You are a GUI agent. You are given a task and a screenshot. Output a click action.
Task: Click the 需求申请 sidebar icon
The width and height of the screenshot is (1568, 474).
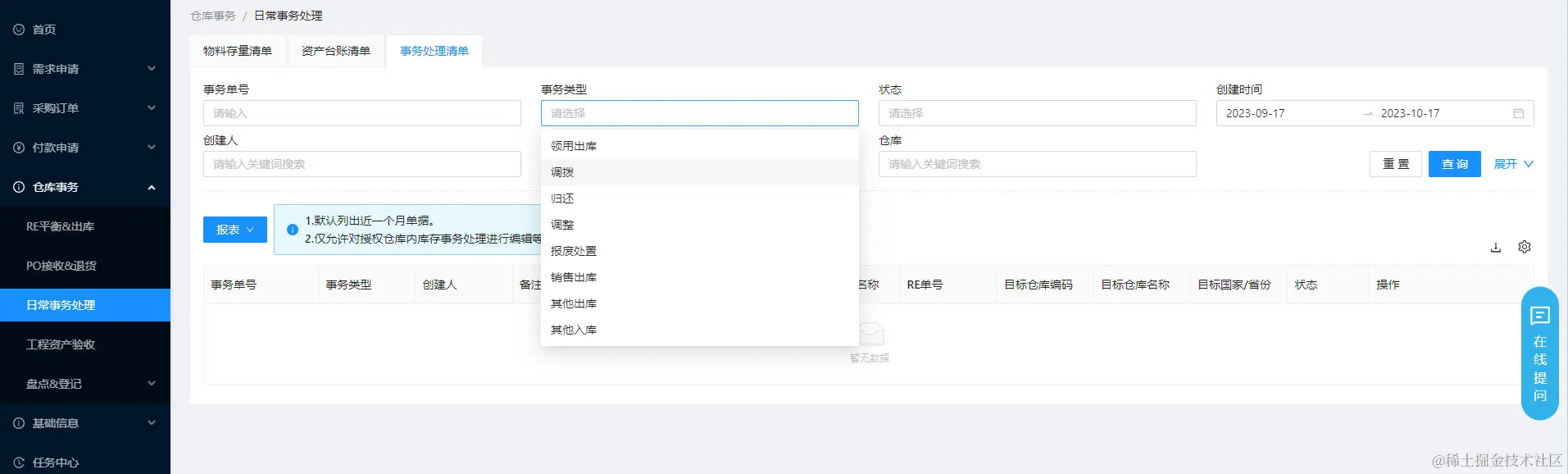[x=19, y=69]
